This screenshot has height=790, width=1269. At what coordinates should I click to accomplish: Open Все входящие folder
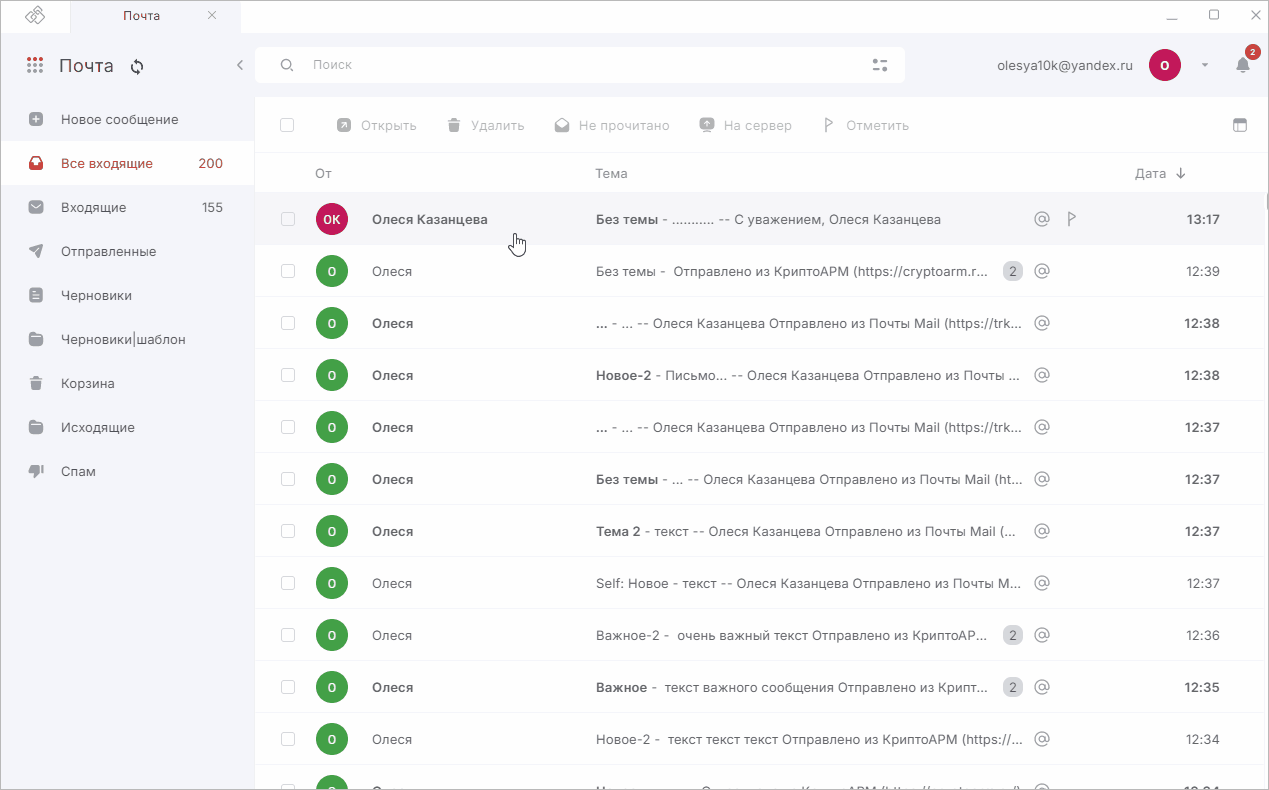tap(127, 163)
